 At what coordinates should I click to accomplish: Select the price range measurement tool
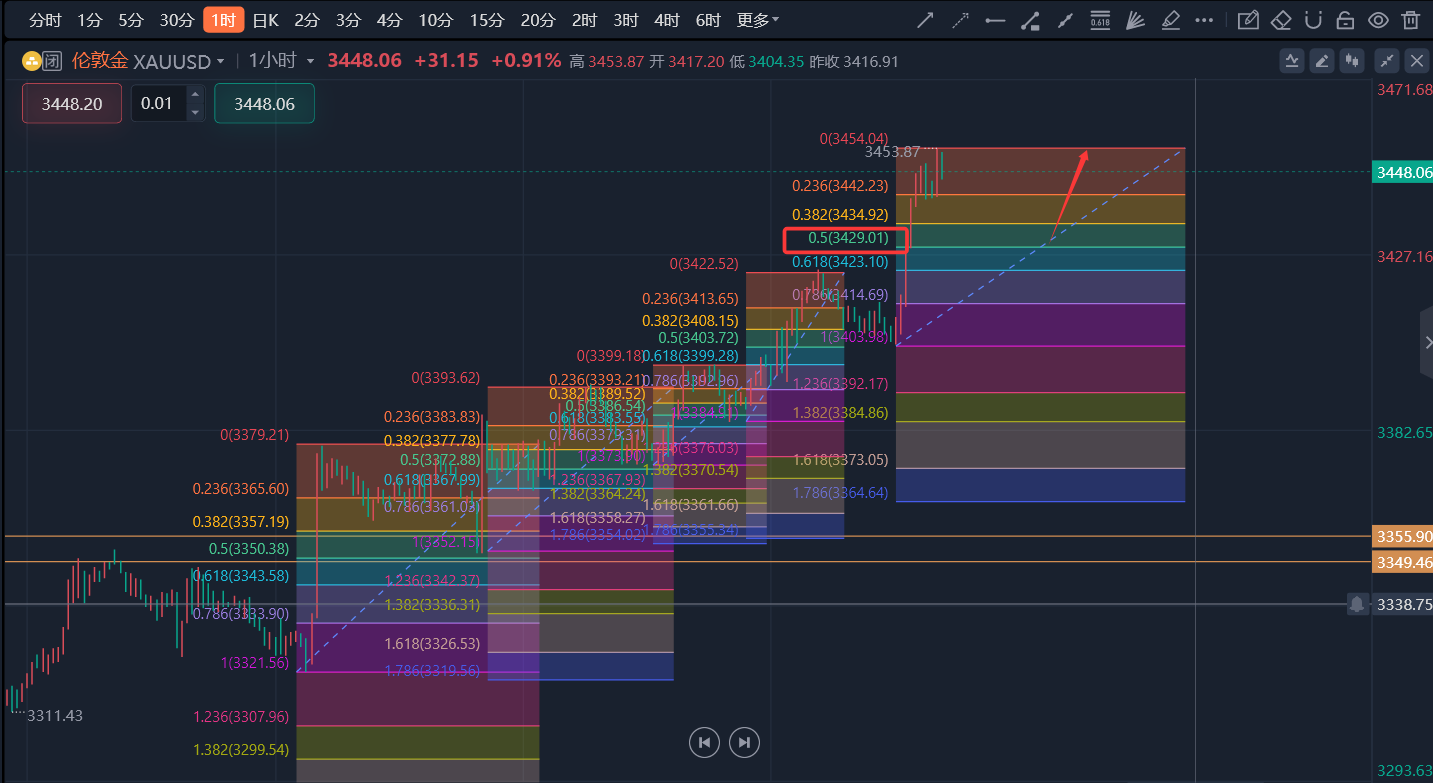click(1031, 20)
